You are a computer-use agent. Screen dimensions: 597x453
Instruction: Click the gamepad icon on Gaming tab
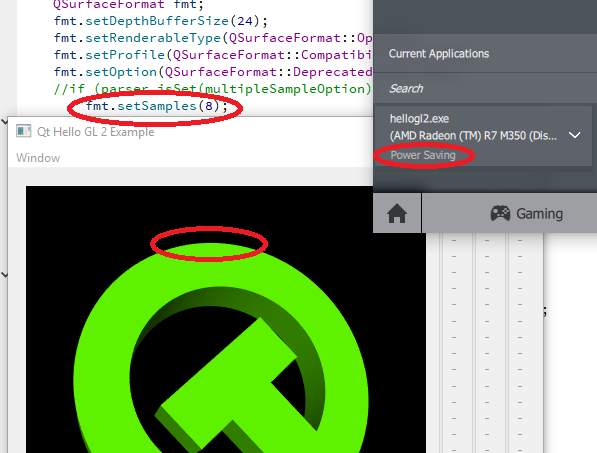(500, 213)
